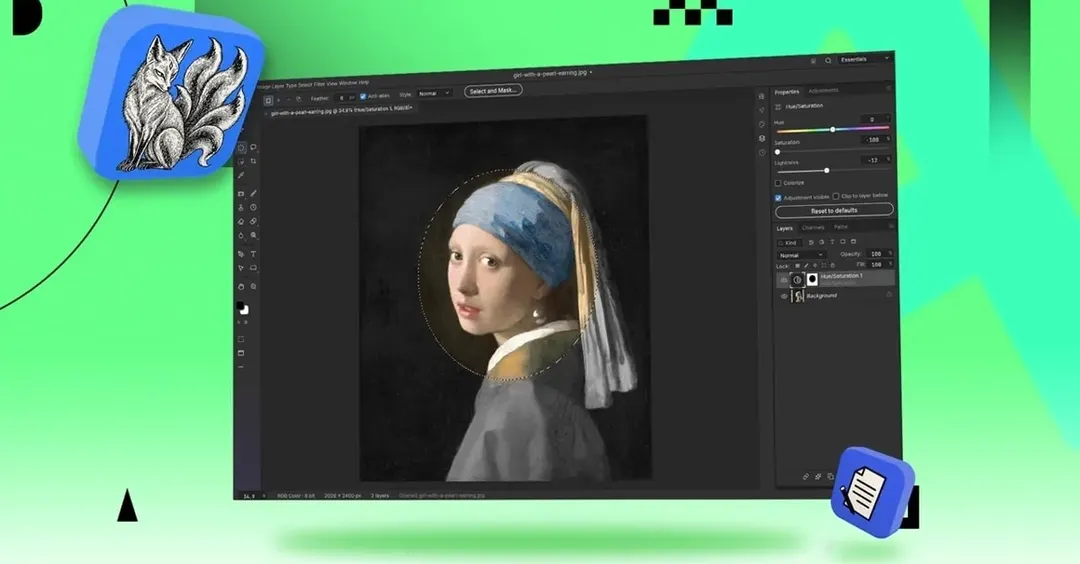Open the Help menu
The image size is (1080, 564).
364,82
